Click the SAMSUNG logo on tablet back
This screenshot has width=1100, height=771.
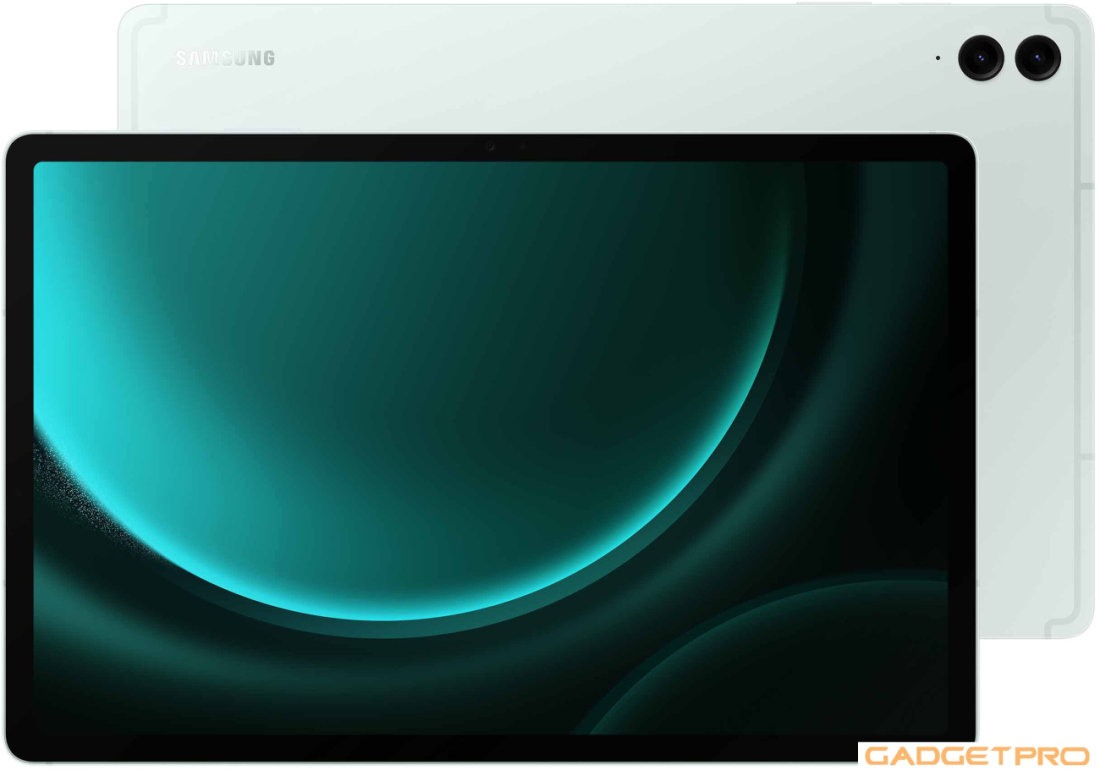click(225, 58)
